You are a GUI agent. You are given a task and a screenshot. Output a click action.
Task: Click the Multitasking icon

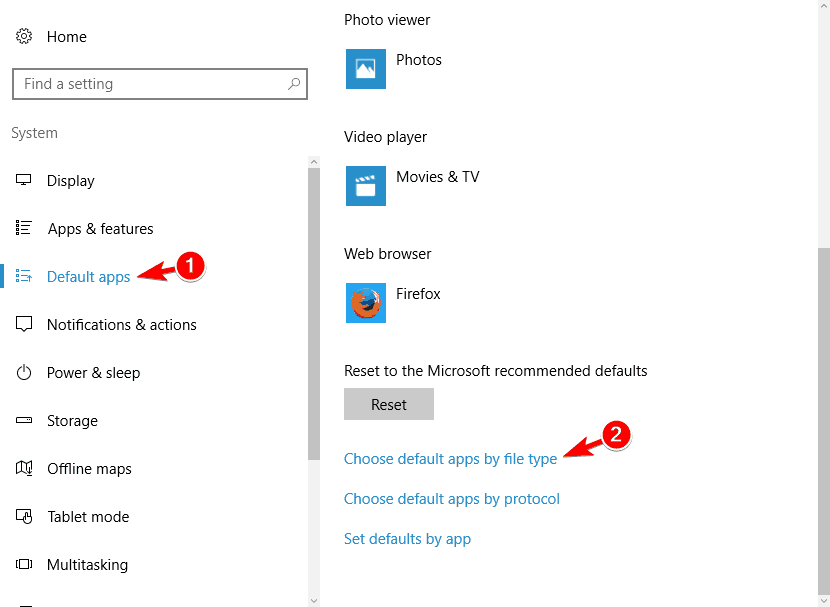click(24, 564)
